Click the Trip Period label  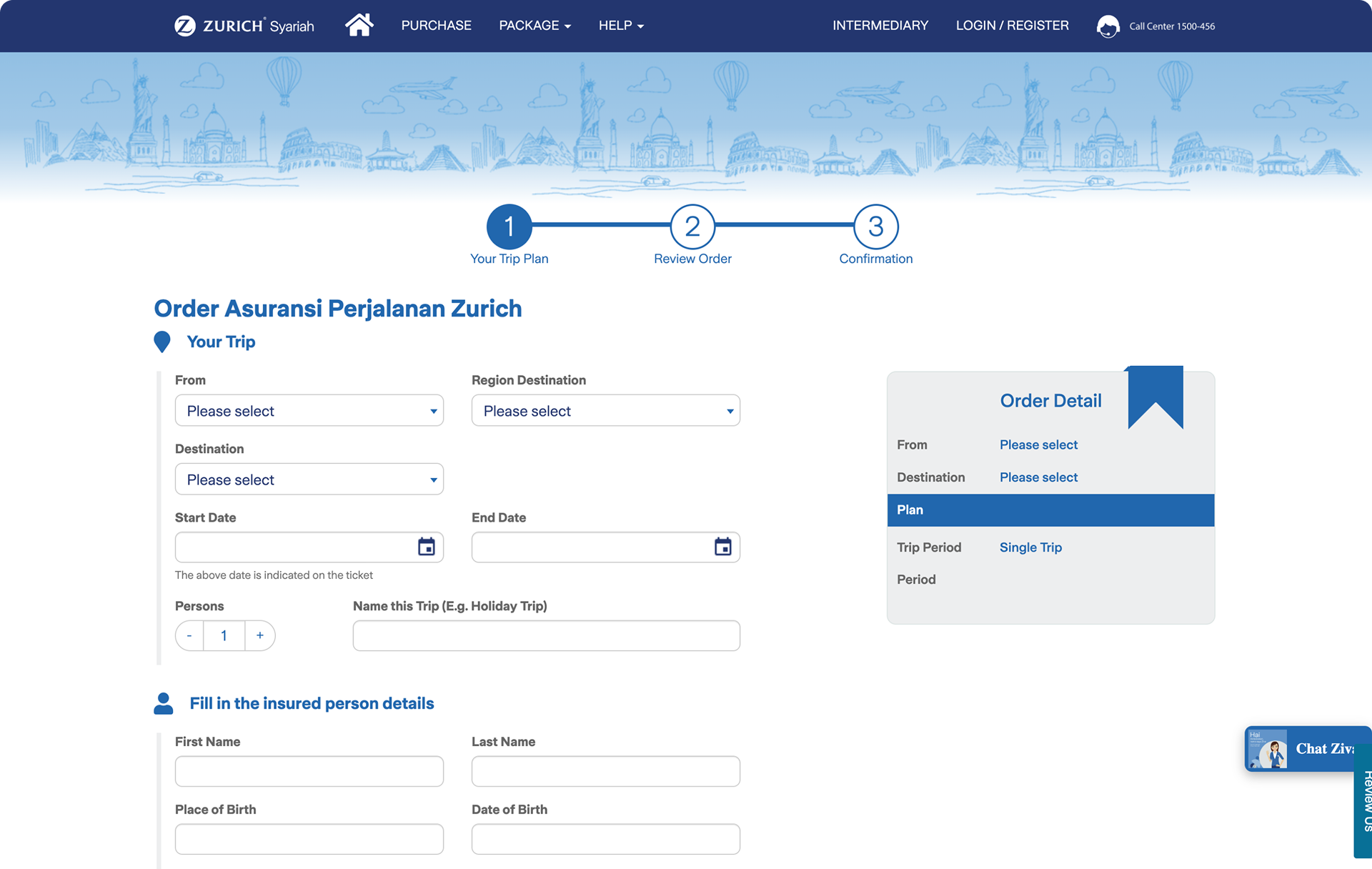(x=929, y=547)
